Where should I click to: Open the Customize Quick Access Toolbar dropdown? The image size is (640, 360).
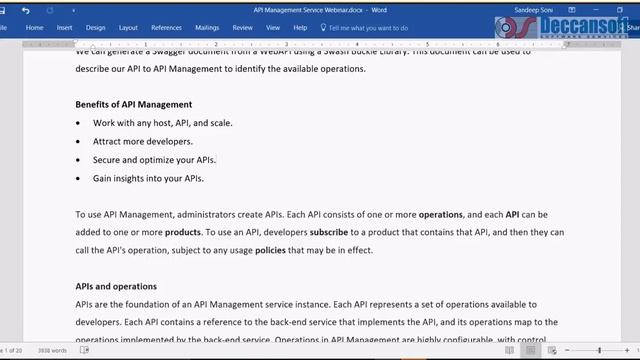point(73,11)
